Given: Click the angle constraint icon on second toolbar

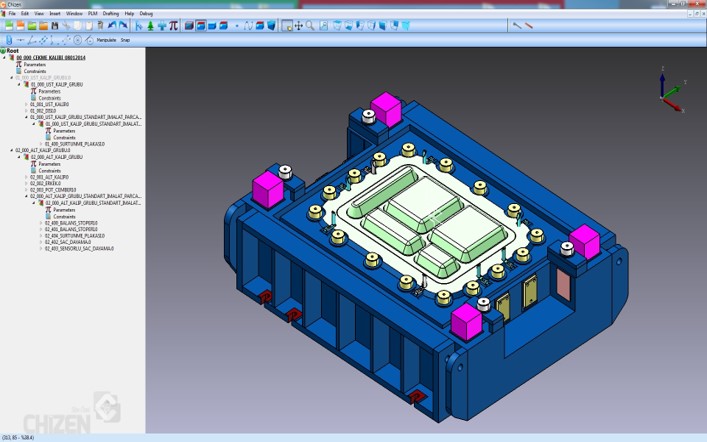Looking at the screenshot, I should pyautogui.click(x=32, y=40).
